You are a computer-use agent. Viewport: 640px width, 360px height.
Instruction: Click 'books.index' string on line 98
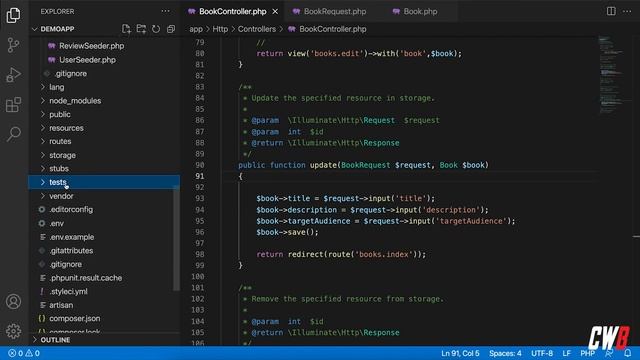point(384,254)
